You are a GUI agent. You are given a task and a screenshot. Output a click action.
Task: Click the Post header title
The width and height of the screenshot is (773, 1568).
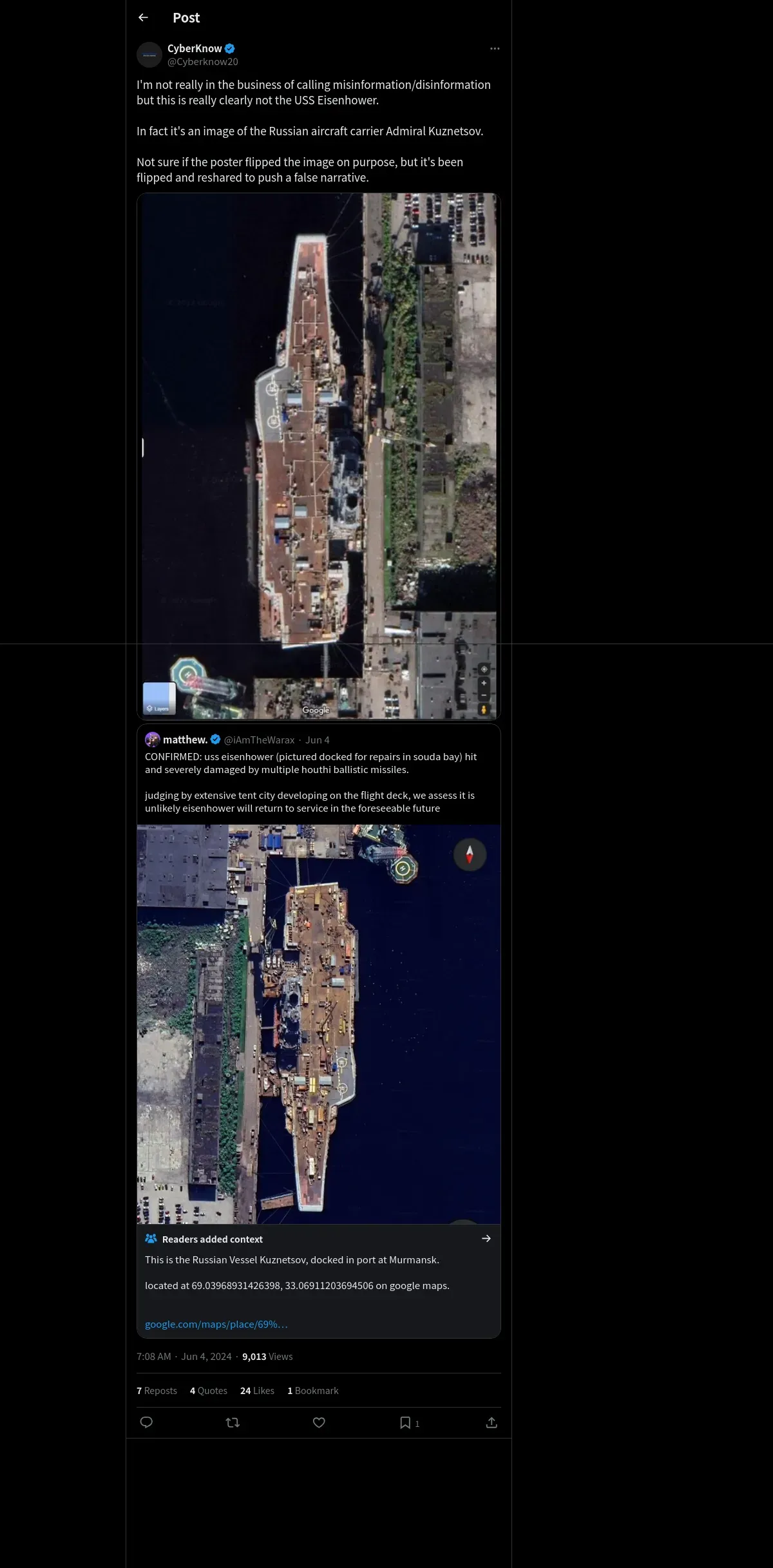coord(186,18)
